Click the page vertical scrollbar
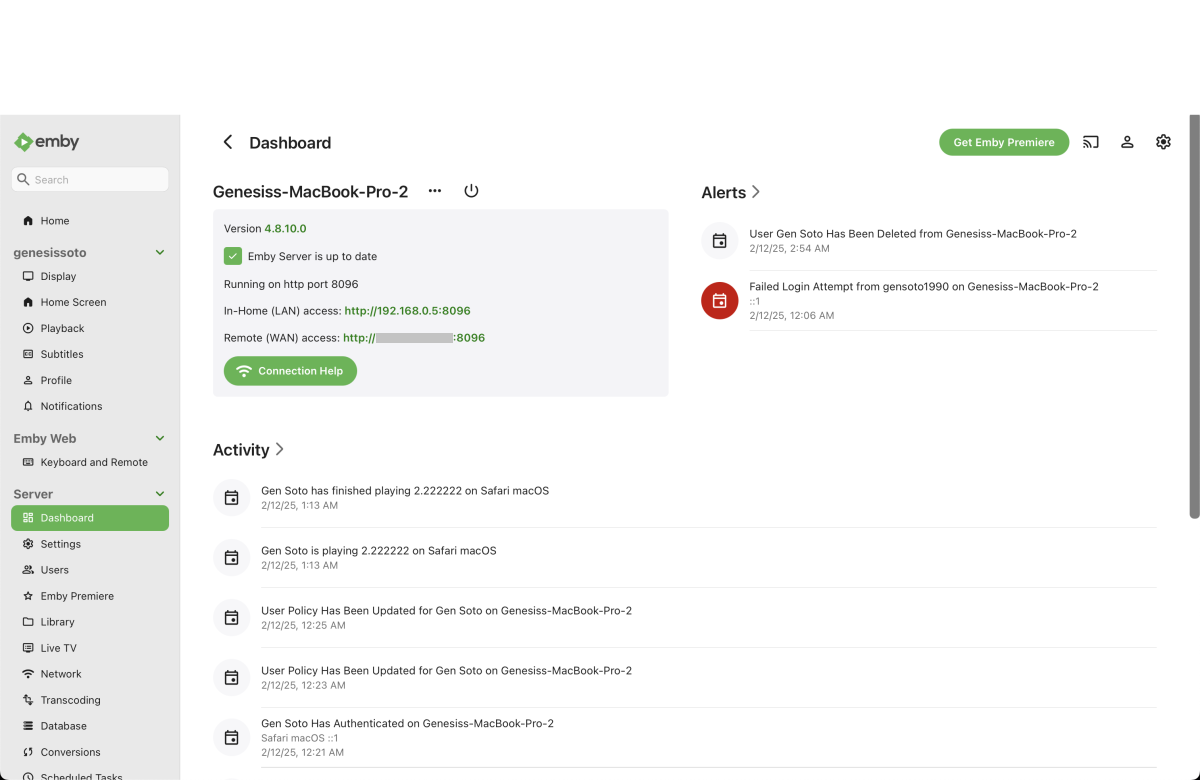1200x780 pixels. point(1194,316)
